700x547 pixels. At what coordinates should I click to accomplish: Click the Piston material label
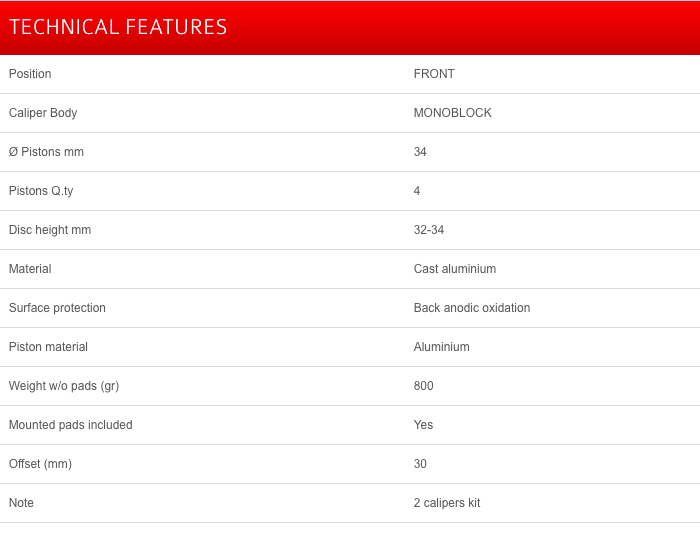pos(48,347)
